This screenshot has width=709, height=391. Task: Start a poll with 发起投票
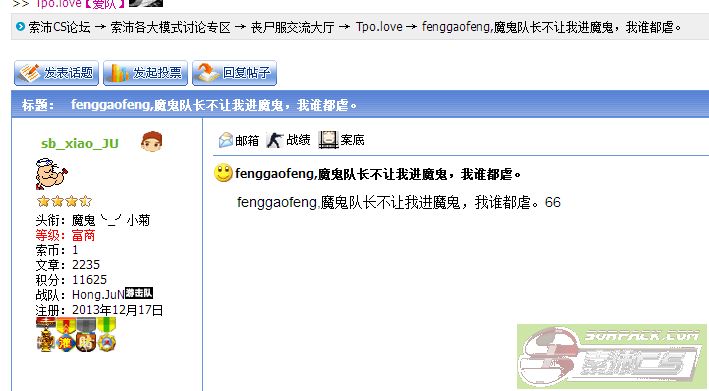tap(145, 73)
